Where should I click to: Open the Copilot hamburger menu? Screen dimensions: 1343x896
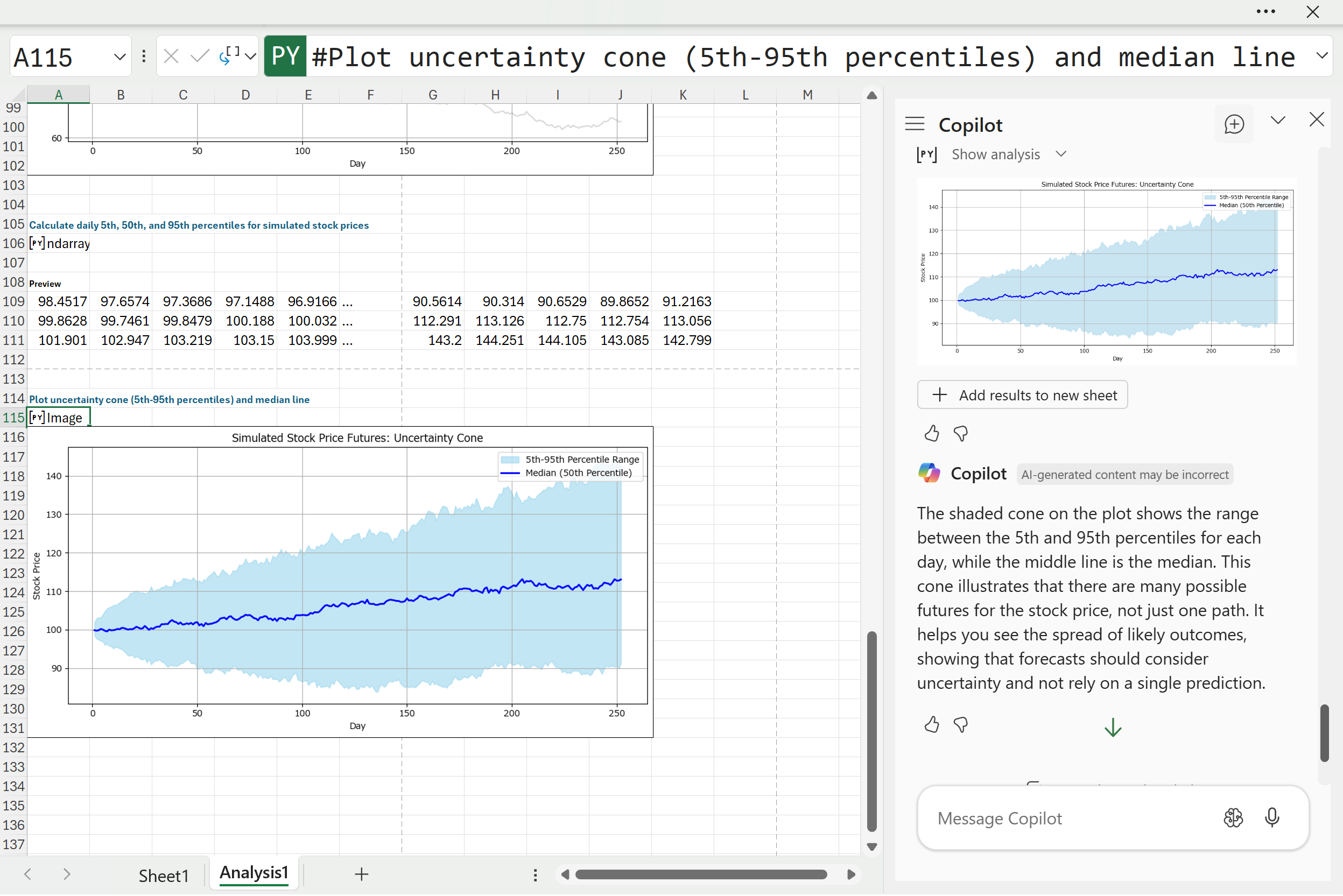coord(915,124)
